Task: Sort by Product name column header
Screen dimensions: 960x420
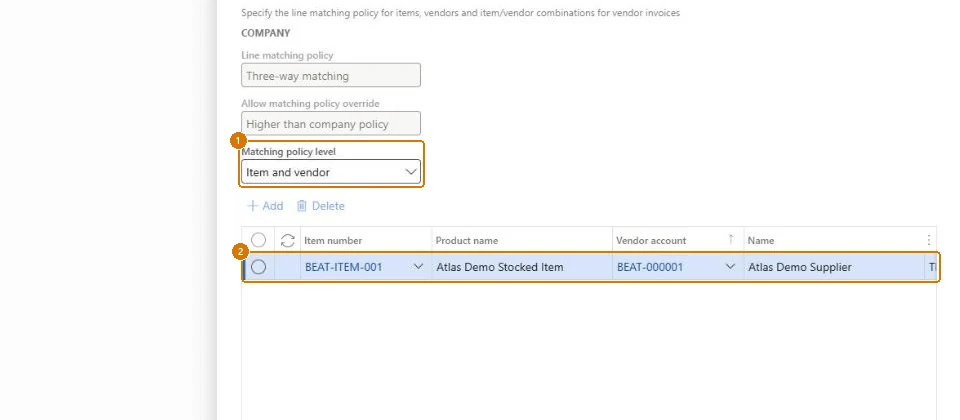Action: [467, 241]
